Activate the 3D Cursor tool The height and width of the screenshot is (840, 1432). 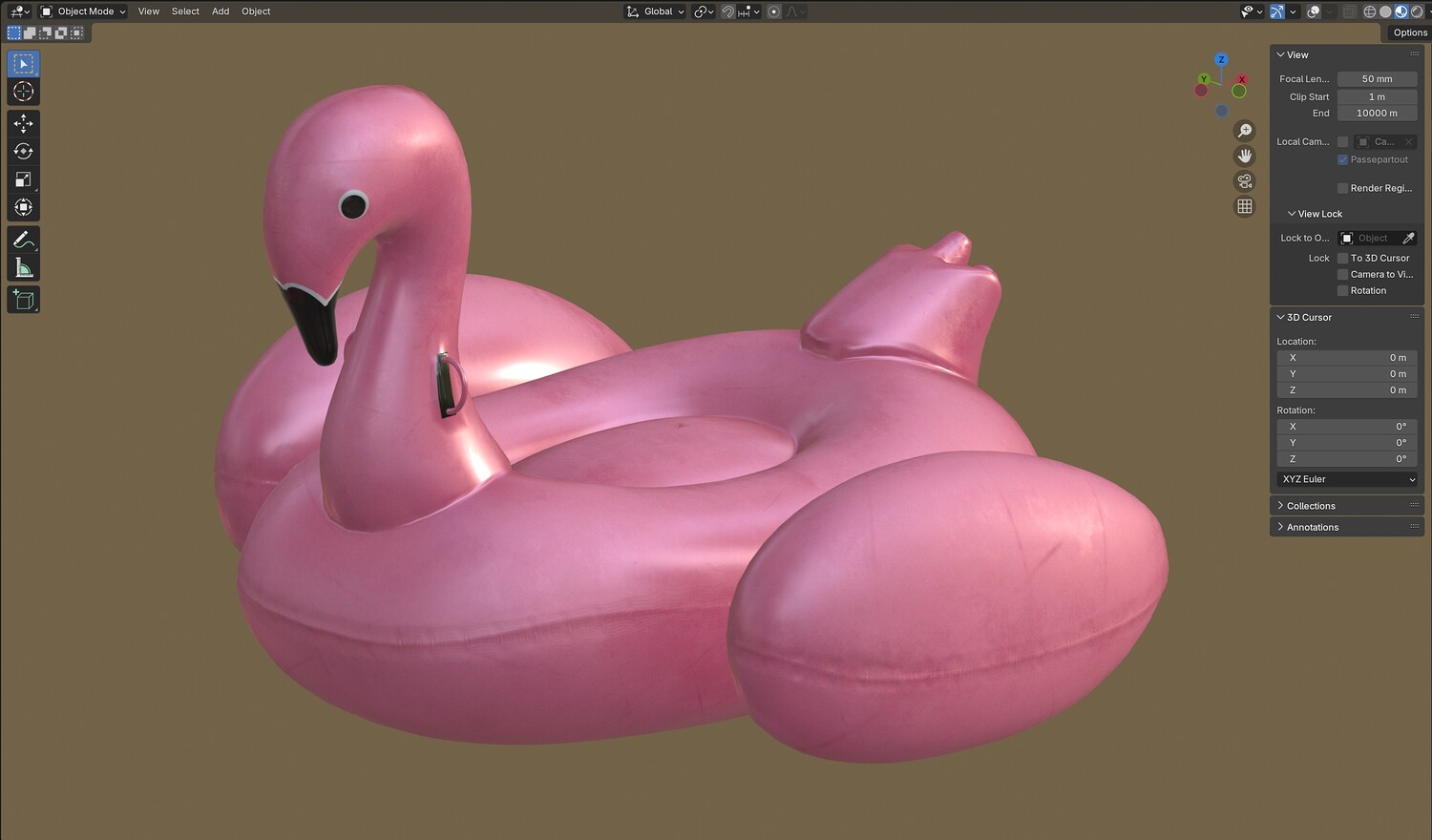pos(24,92)
